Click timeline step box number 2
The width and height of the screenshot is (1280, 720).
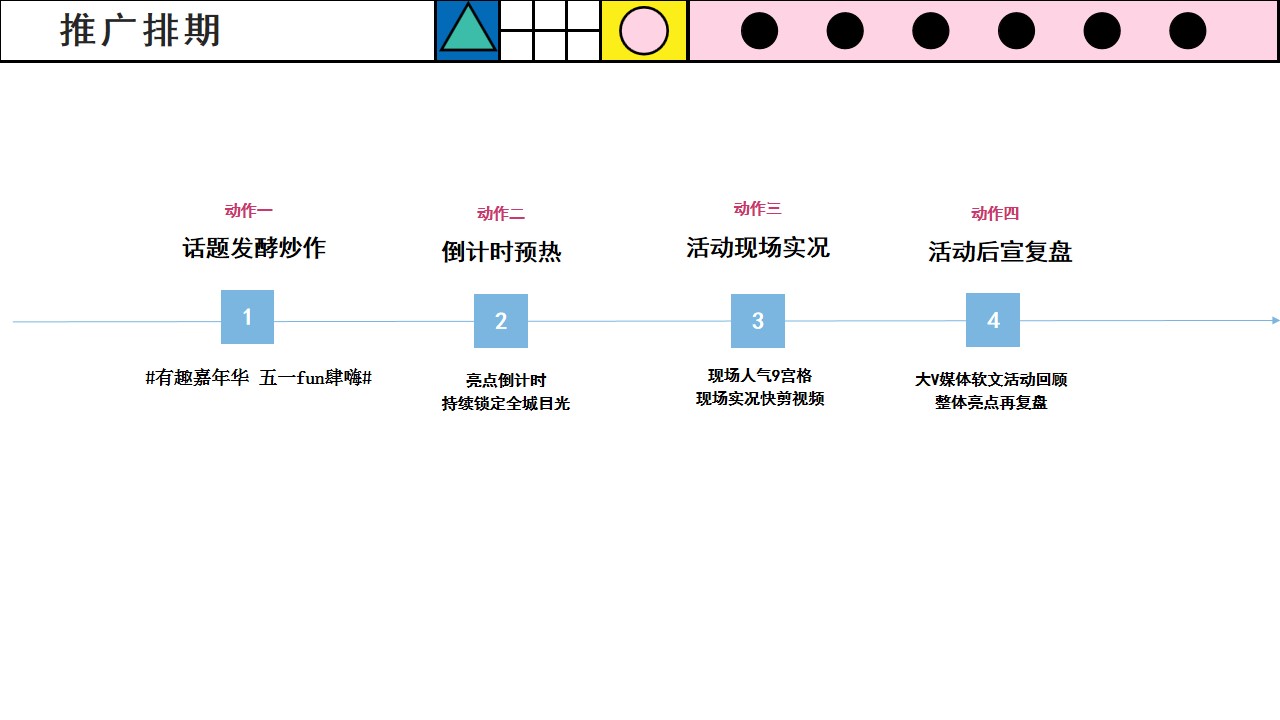501,321
